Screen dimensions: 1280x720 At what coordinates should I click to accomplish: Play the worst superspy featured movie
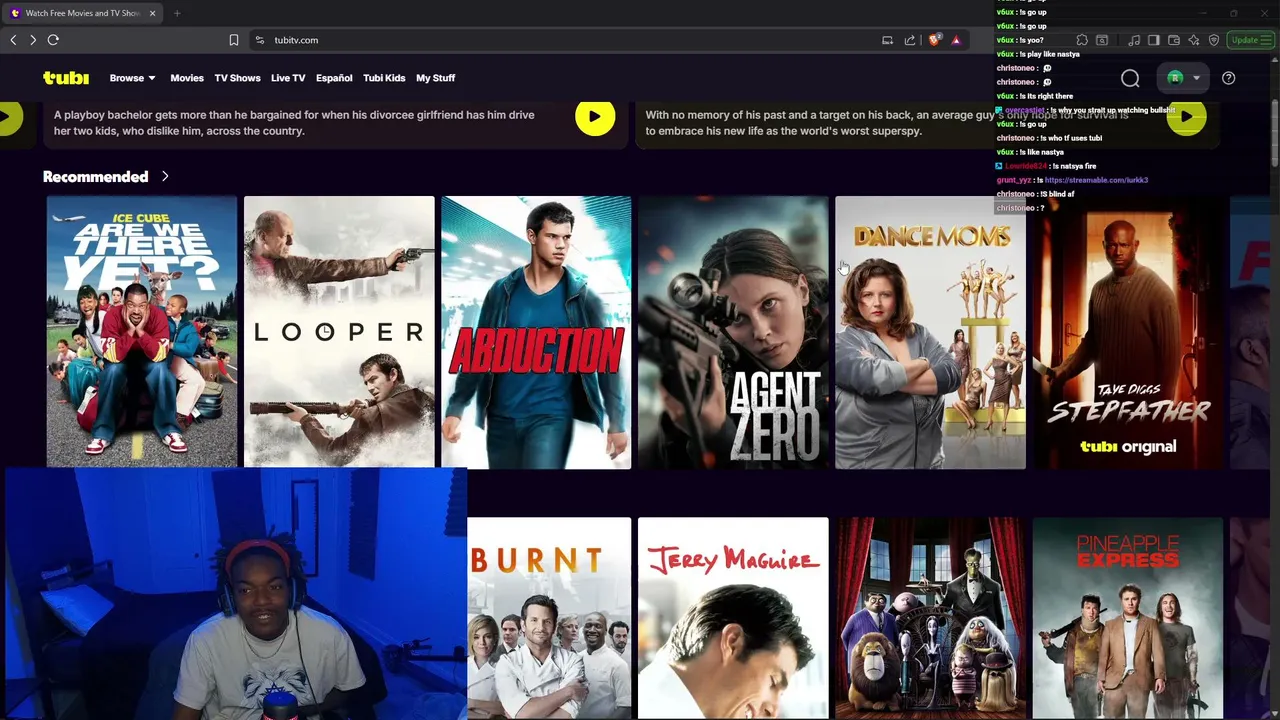1186,117
